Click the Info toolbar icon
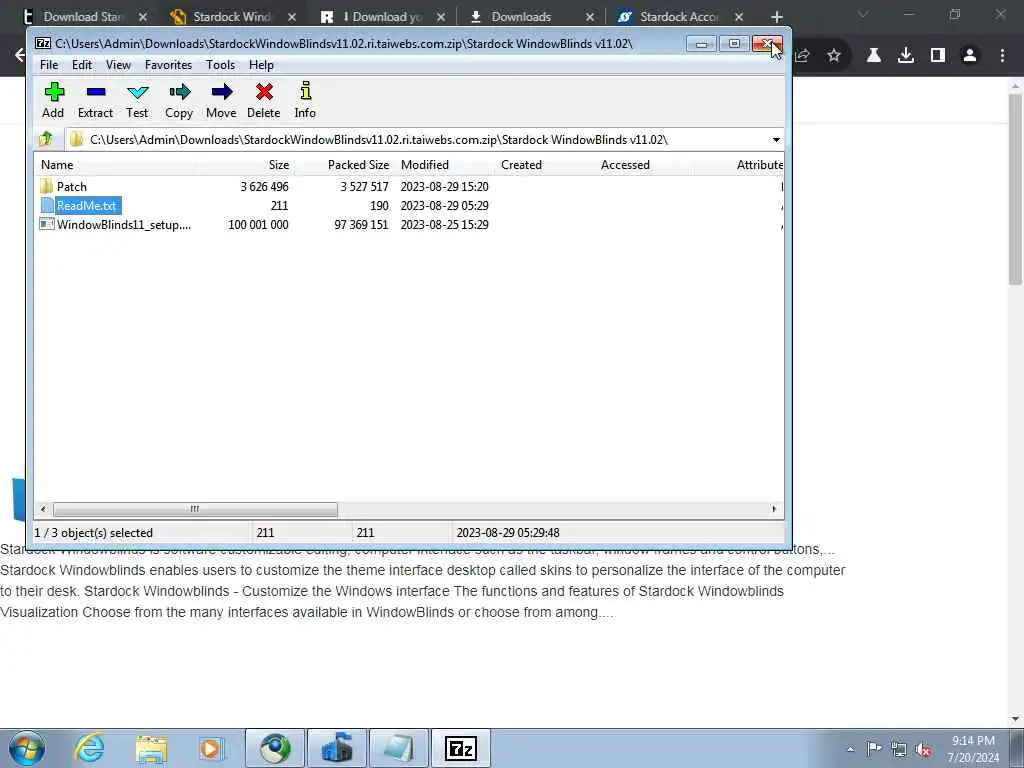Viewport: 1024px width, 768px height. 305,100
